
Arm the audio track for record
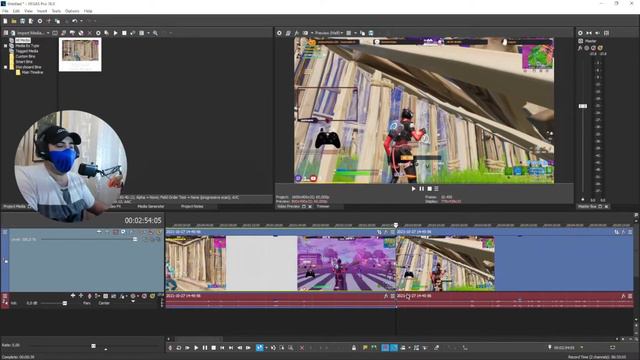point(89,296)
